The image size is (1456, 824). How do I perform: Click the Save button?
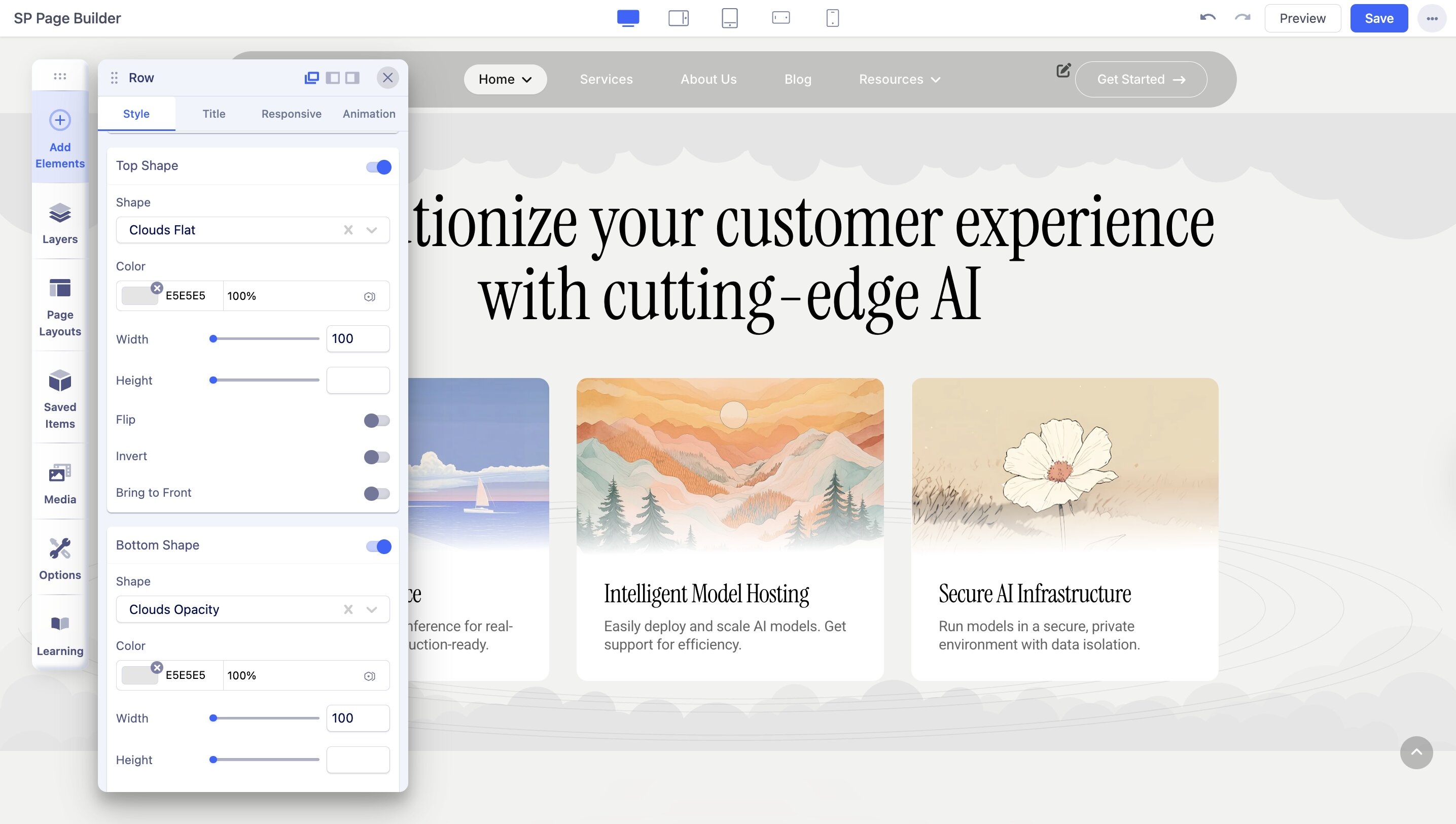pos(1378,18)
